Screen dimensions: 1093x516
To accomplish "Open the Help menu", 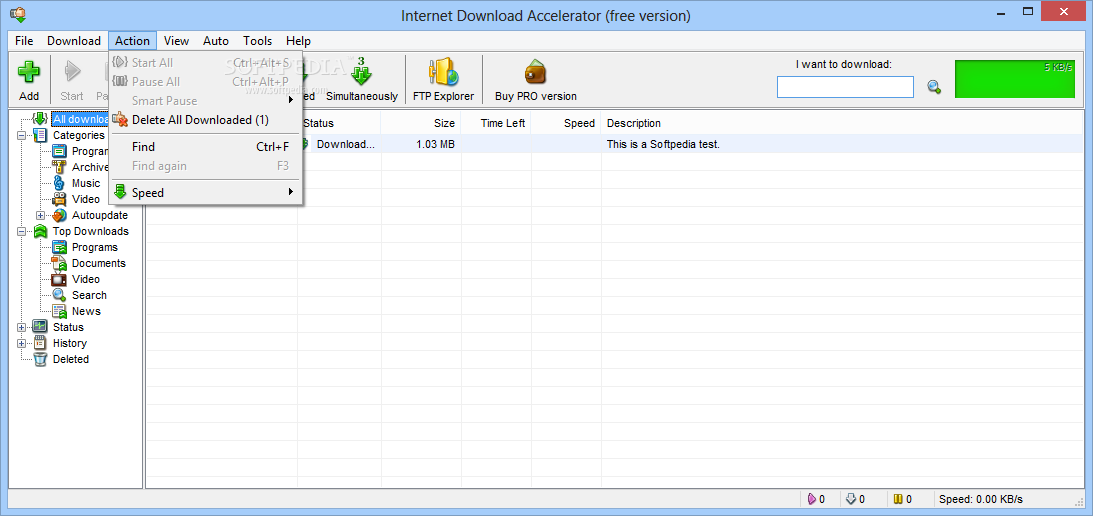I will 298,40.
